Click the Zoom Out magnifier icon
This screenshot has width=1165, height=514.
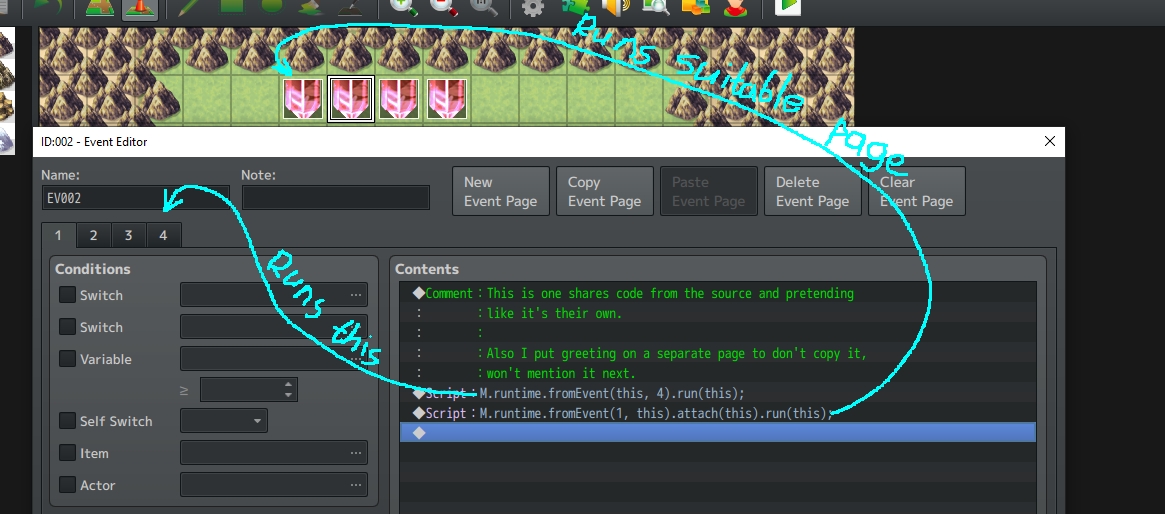pyautogui.click(x=443, y=8)
